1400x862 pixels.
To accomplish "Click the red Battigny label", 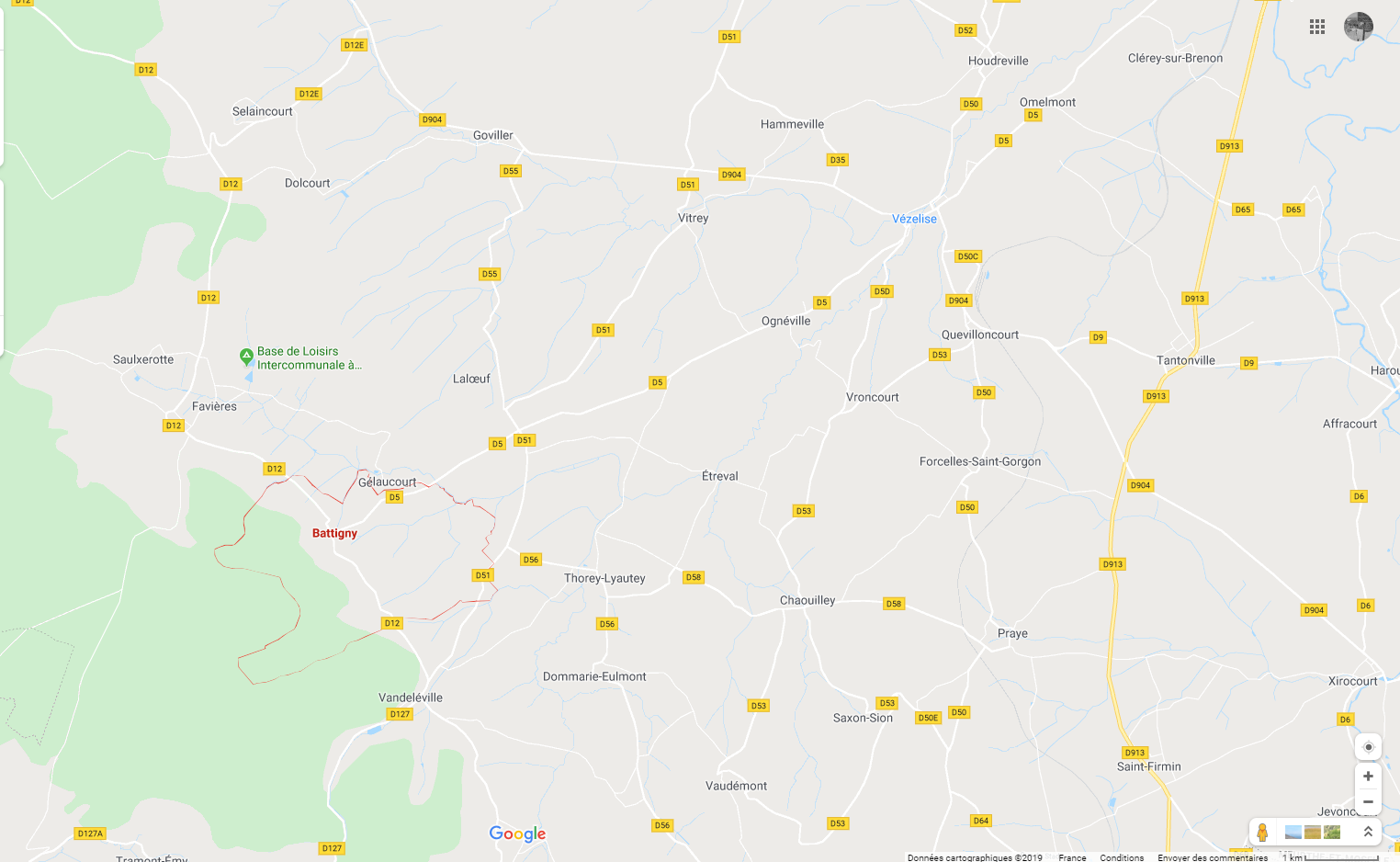I will (x=334, y=533).
